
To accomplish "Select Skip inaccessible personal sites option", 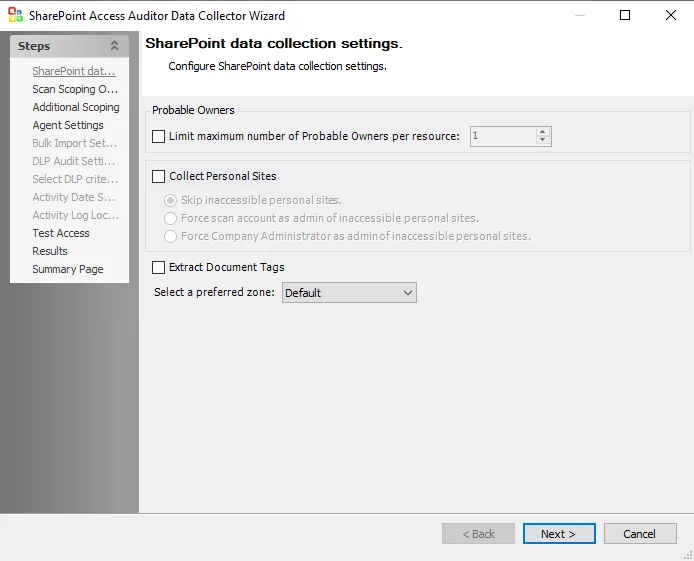I will pos(170,200).
